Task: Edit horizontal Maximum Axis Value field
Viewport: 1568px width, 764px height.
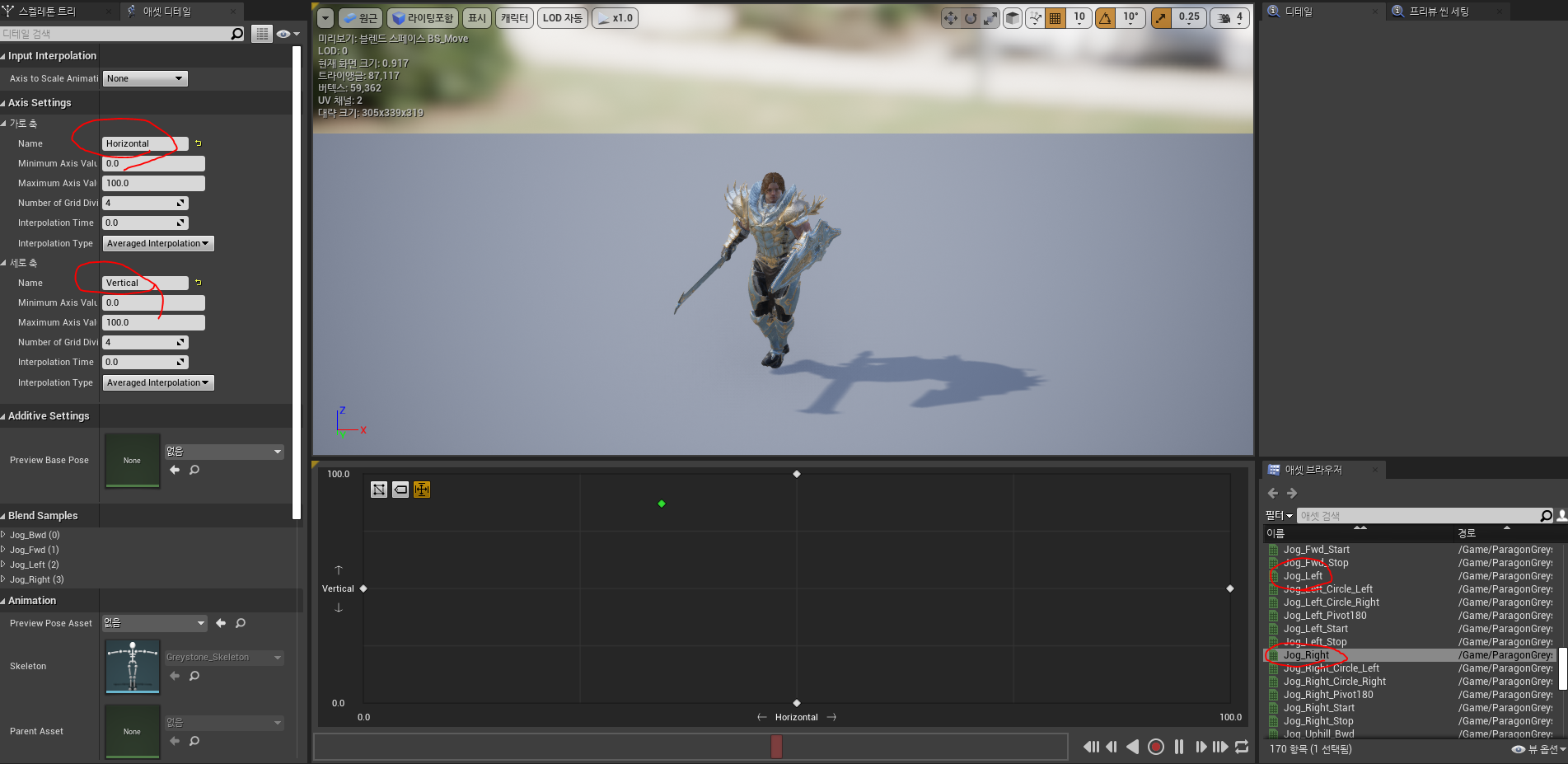Action: tap(153, 183)
